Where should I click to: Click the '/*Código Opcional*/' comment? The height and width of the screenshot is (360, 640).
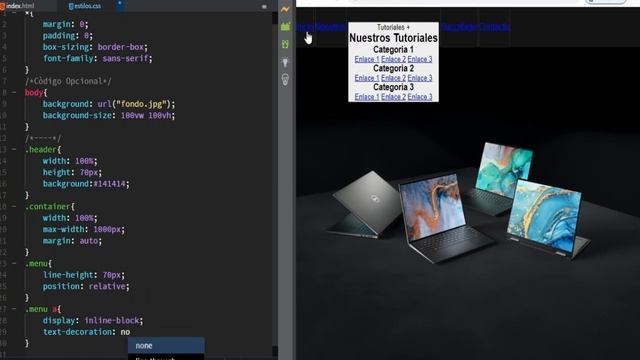68,81
